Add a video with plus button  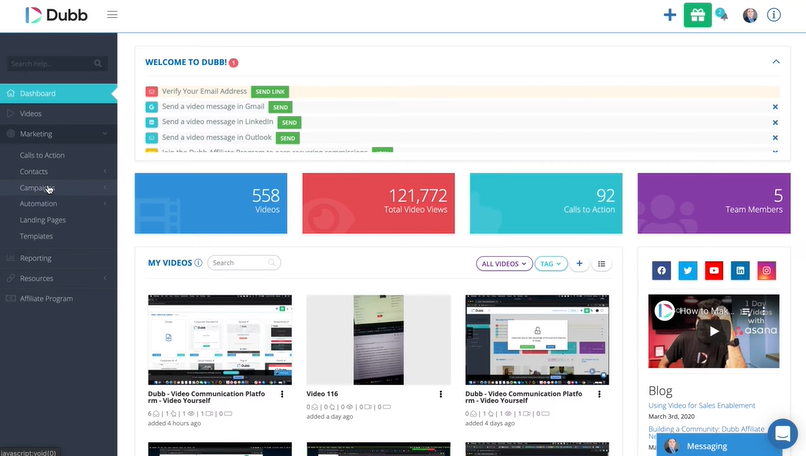tap(579, 264)
